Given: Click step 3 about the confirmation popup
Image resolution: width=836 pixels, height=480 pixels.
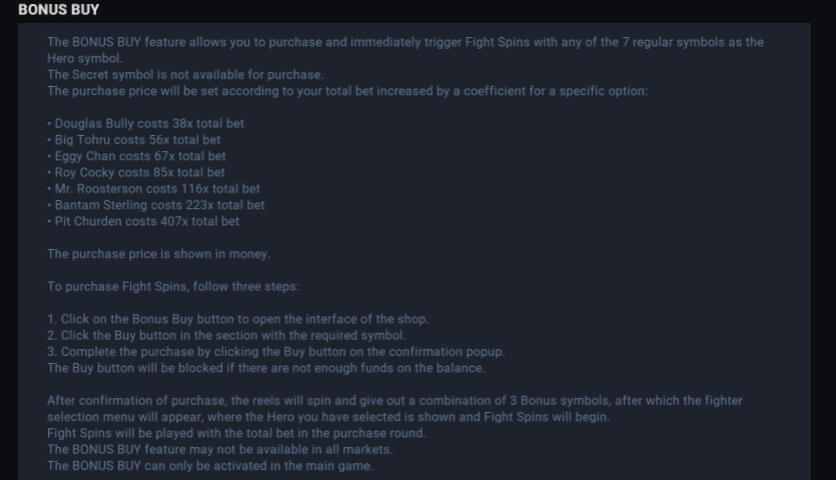Looking at the screenshot, I should (276, 352).
